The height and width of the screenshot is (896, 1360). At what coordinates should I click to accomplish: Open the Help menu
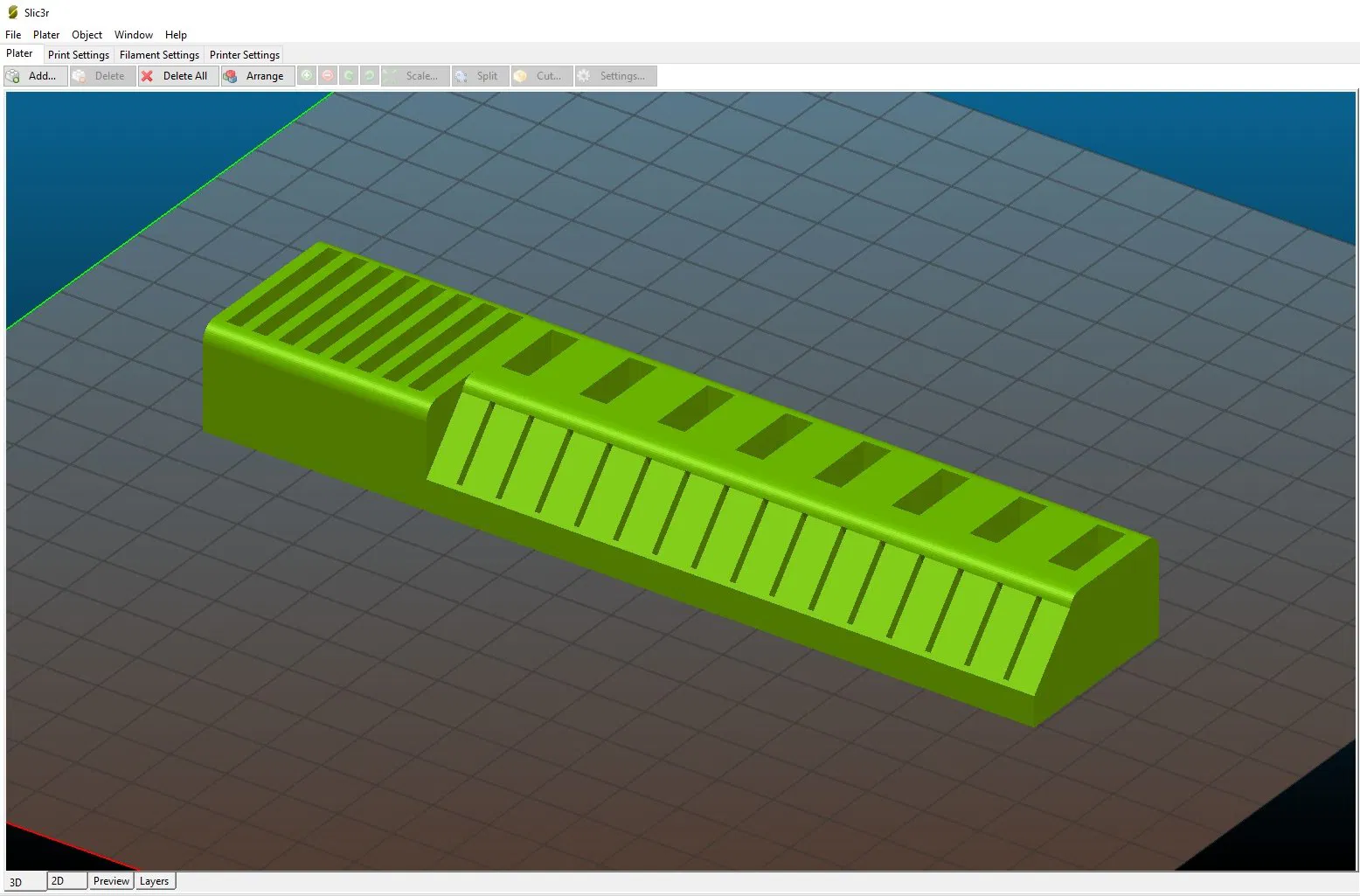click(x=176, y=35)
